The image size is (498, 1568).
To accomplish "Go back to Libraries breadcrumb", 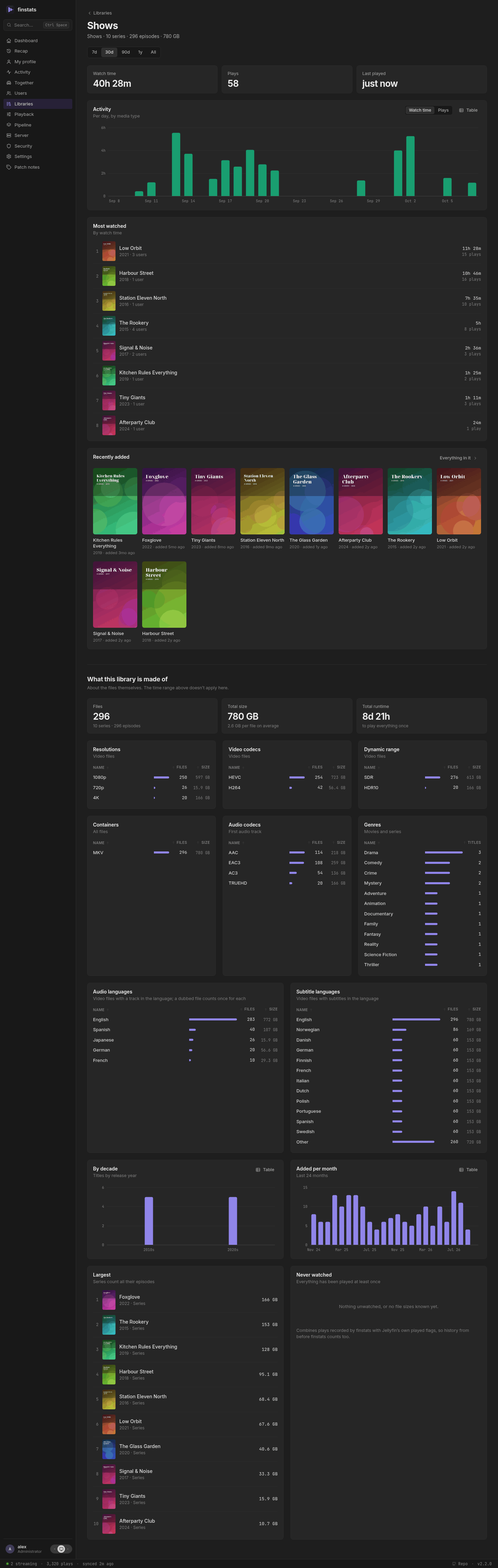I will tap(100, 13).
